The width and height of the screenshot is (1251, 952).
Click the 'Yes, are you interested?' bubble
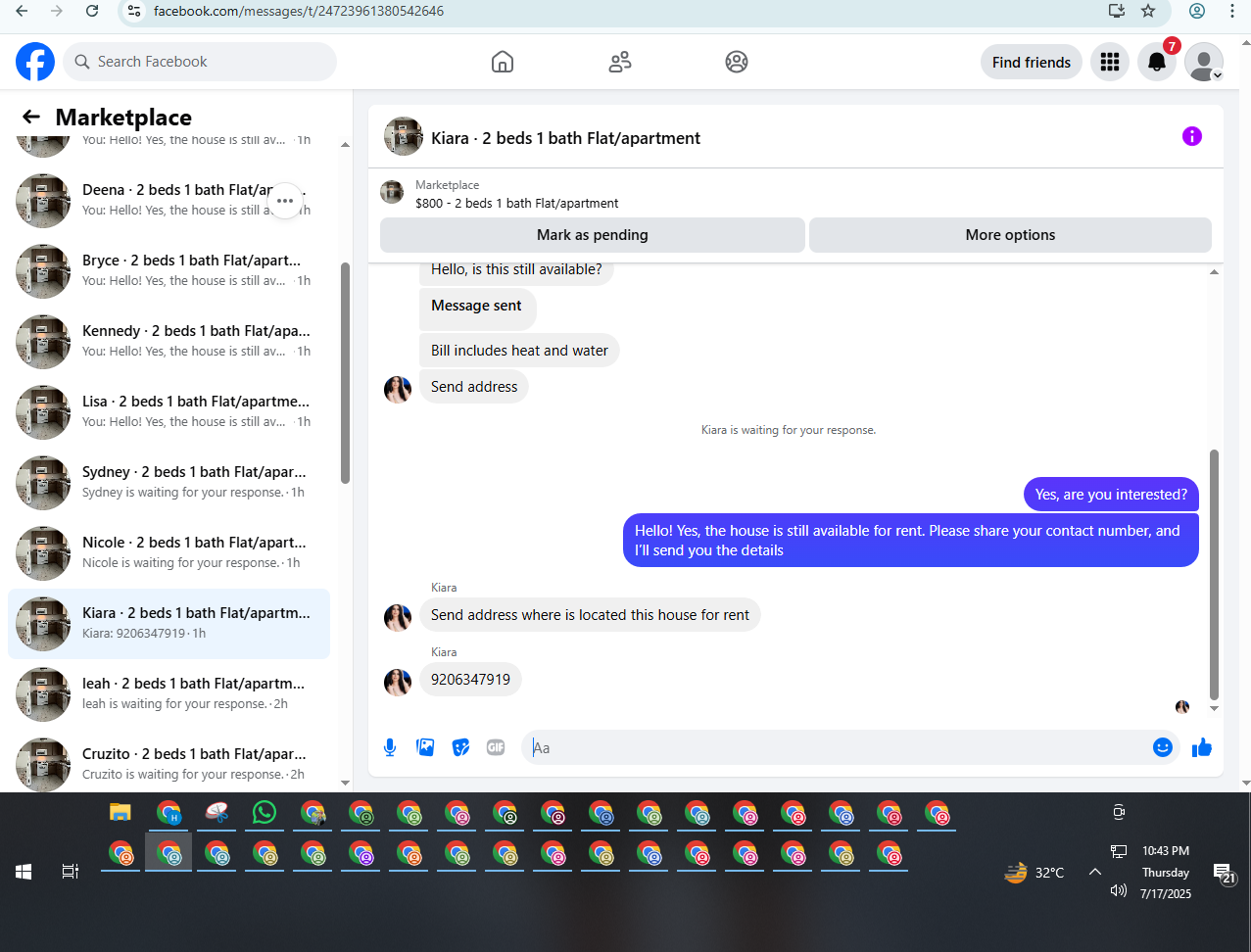coord(1111,495)
